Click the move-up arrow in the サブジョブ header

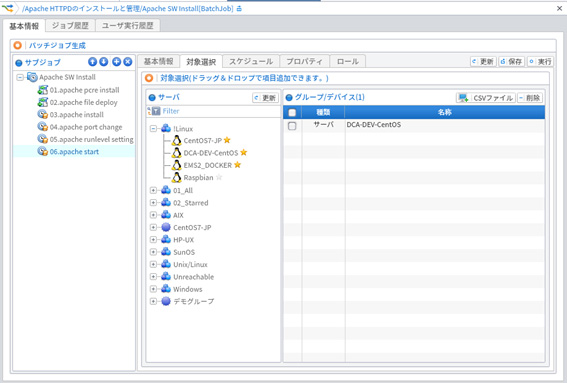click(93, 62)
